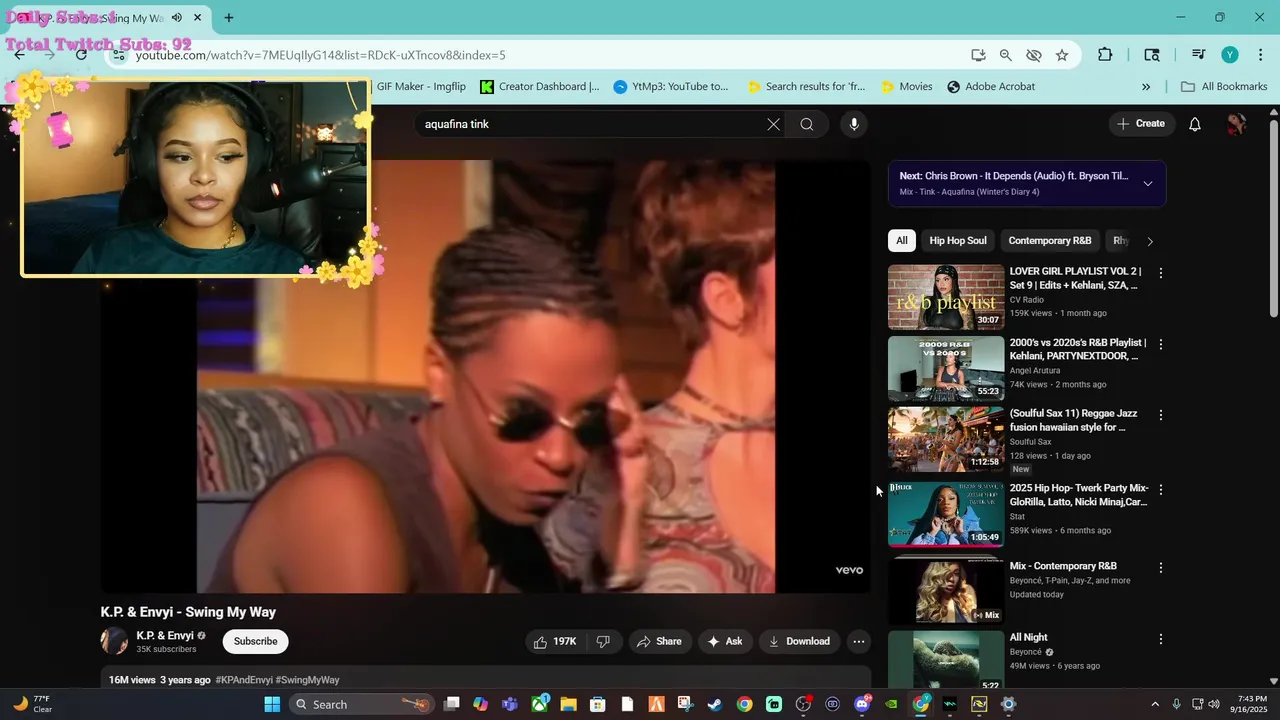
Task: Select the Contemporary R&B chip
Action: point(1050,241)
